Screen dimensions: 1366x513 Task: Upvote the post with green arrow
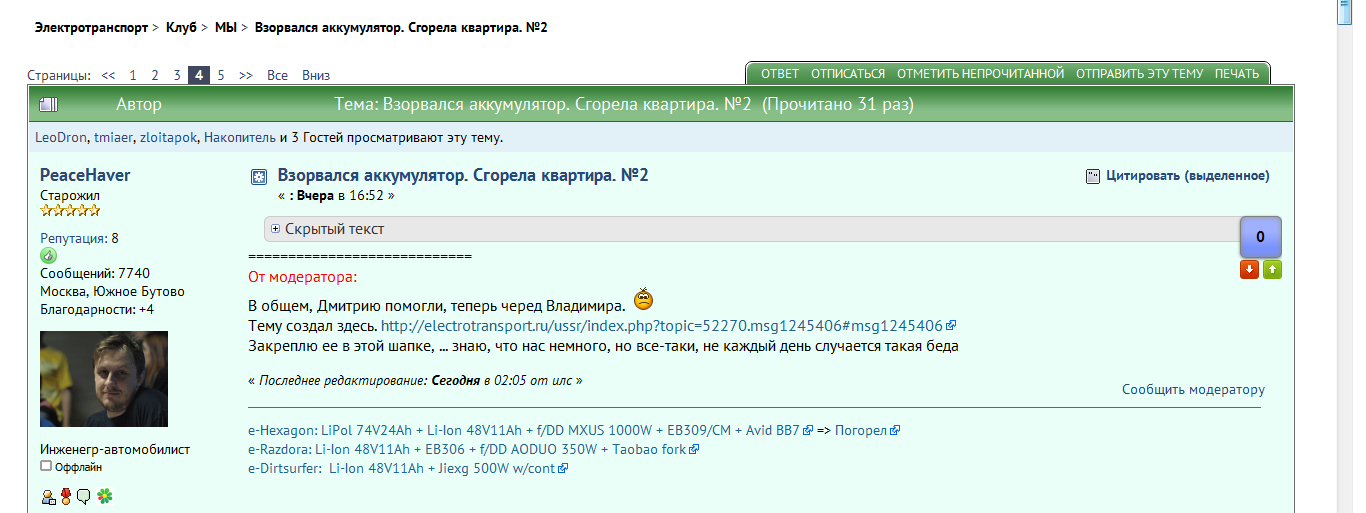click(1272, 269)
